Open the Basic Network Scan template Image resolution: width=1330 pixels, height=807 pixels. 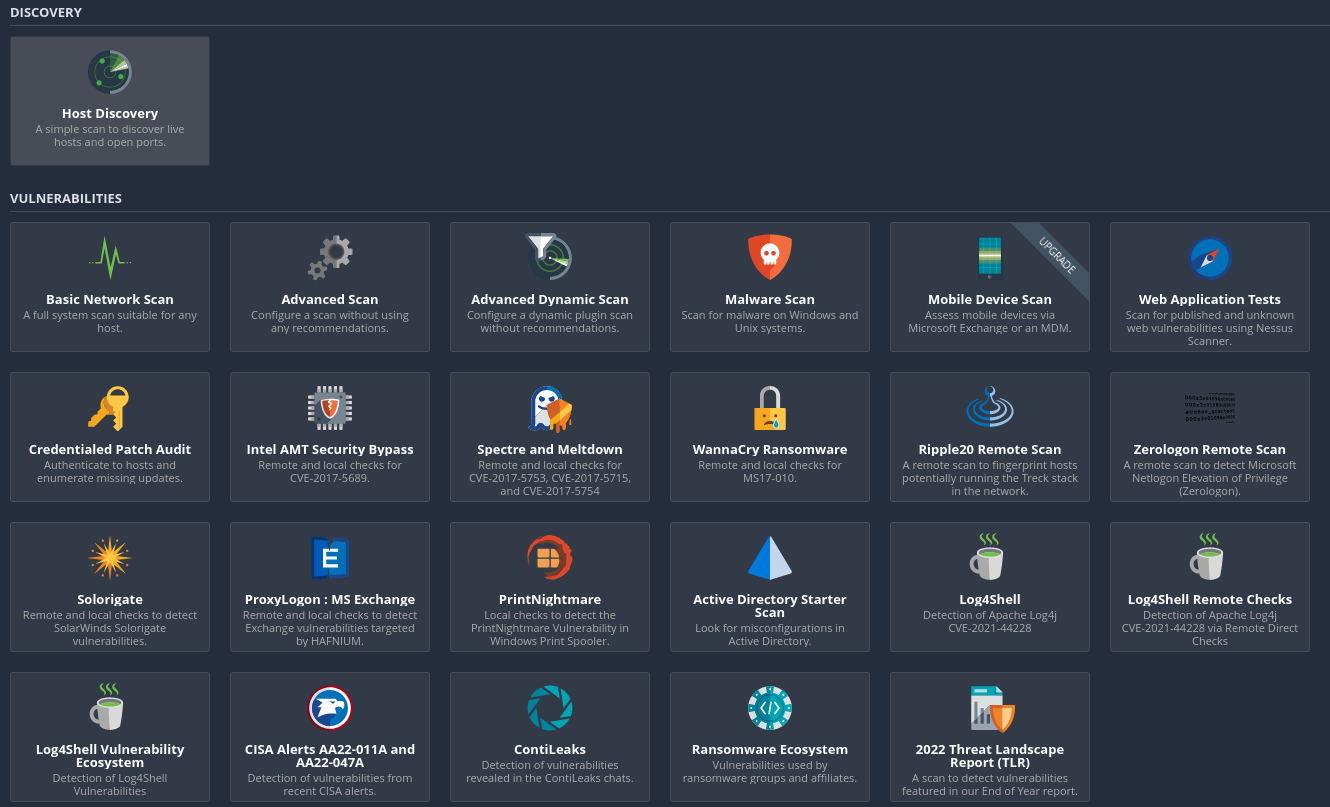tap(110, 287)
